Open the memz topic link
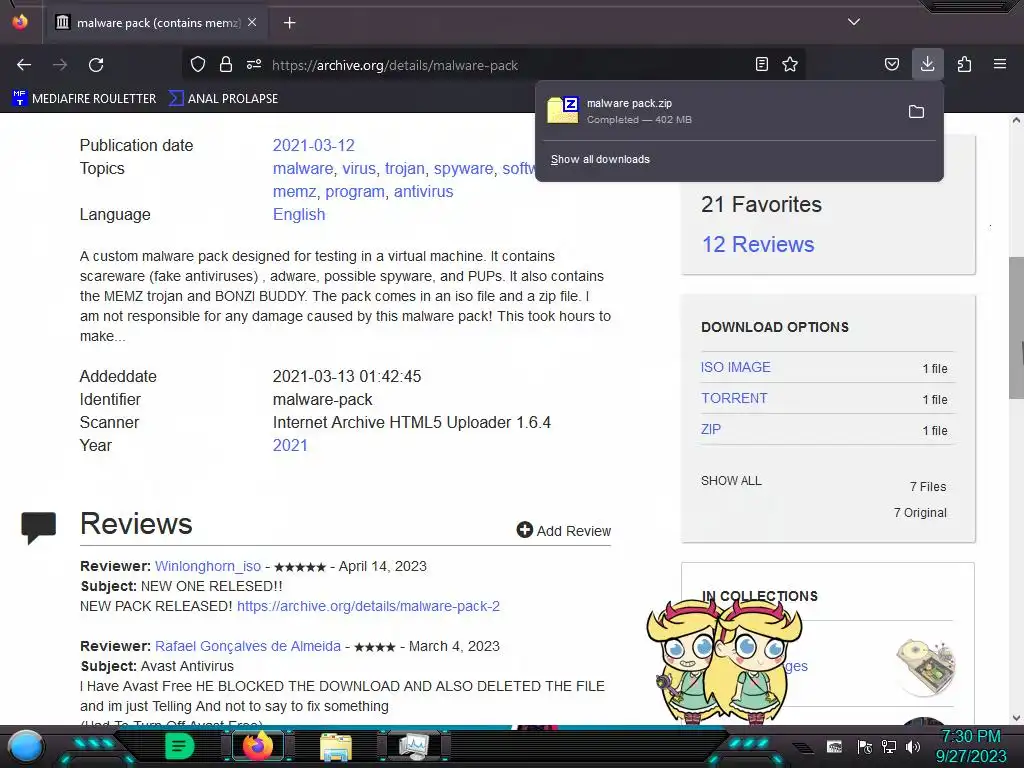 295,191
